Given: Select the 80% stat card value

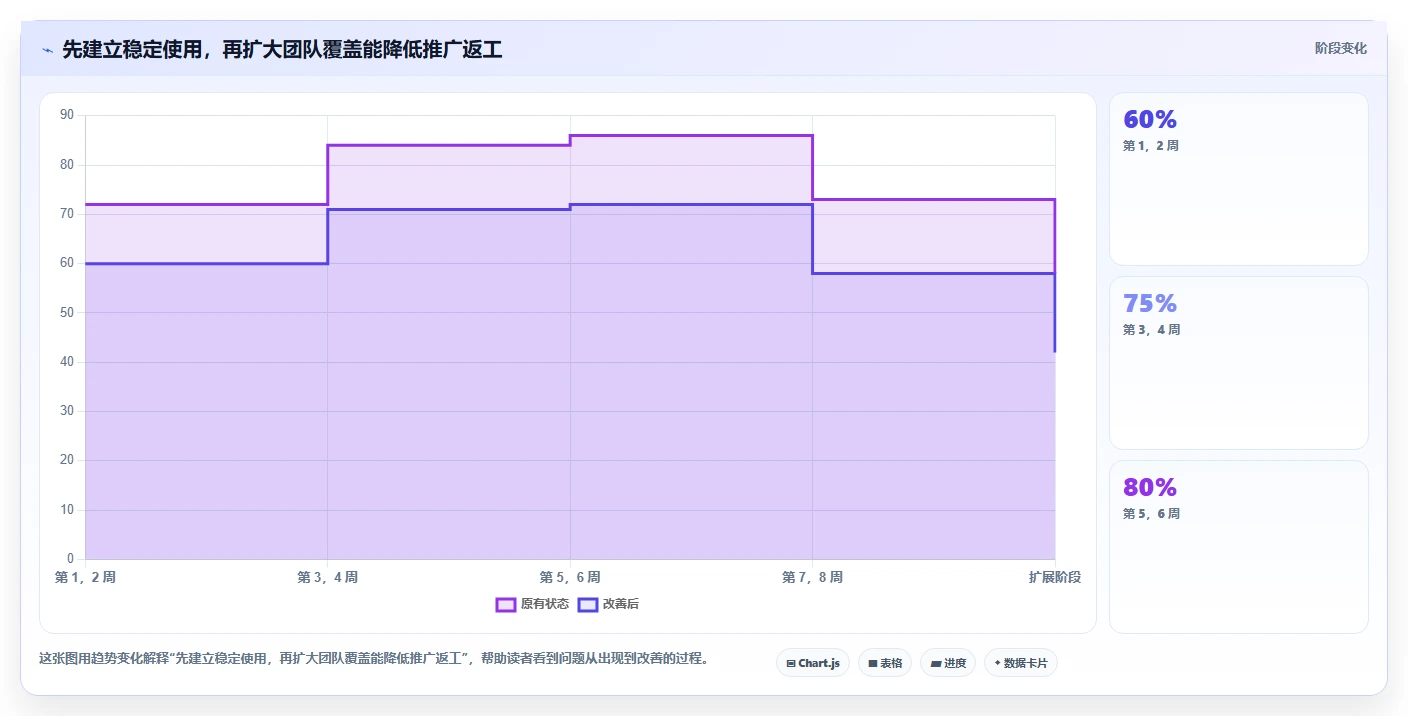Looking at the screenshot, I should tap(1150, 487).
